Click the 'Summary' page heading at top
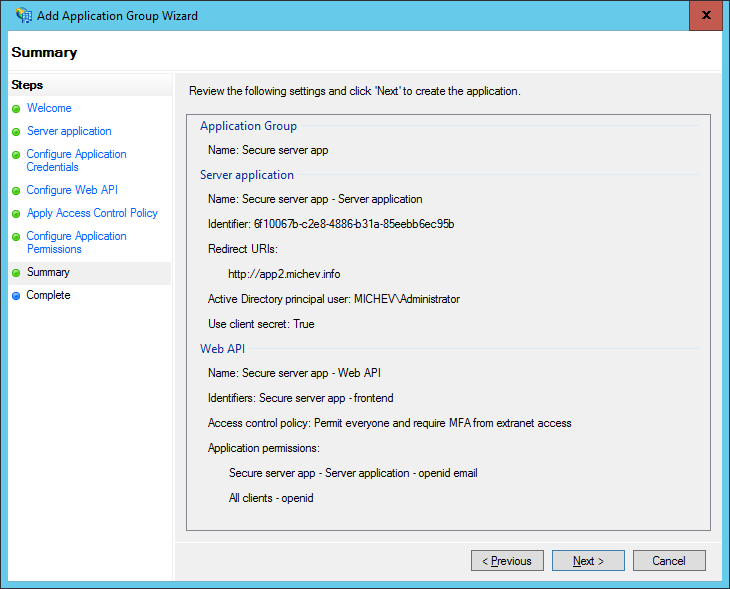The image size is (730, 589). [44, 53]
